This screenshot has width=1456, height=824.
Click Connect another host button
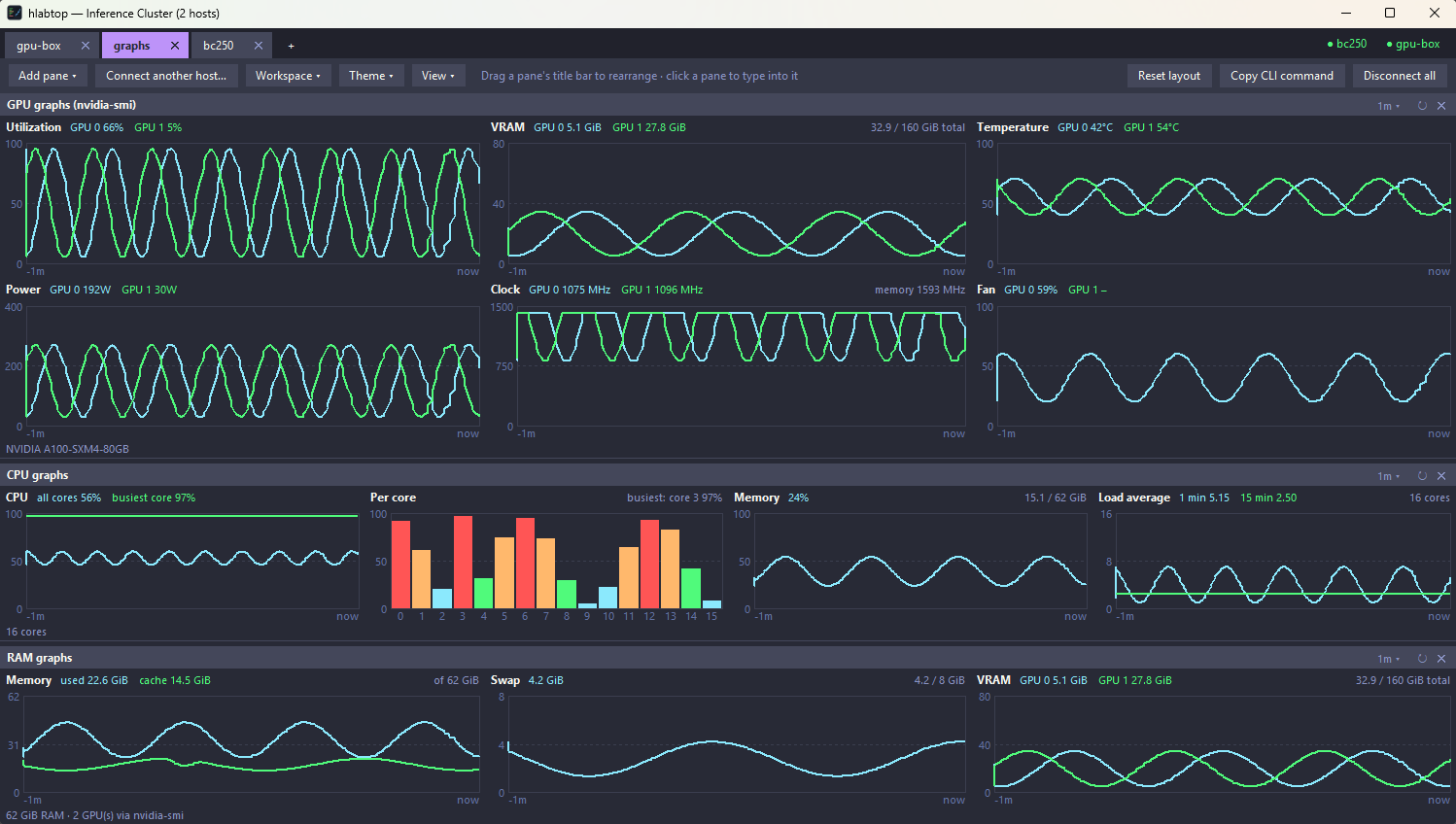click(x=166, y=76)
